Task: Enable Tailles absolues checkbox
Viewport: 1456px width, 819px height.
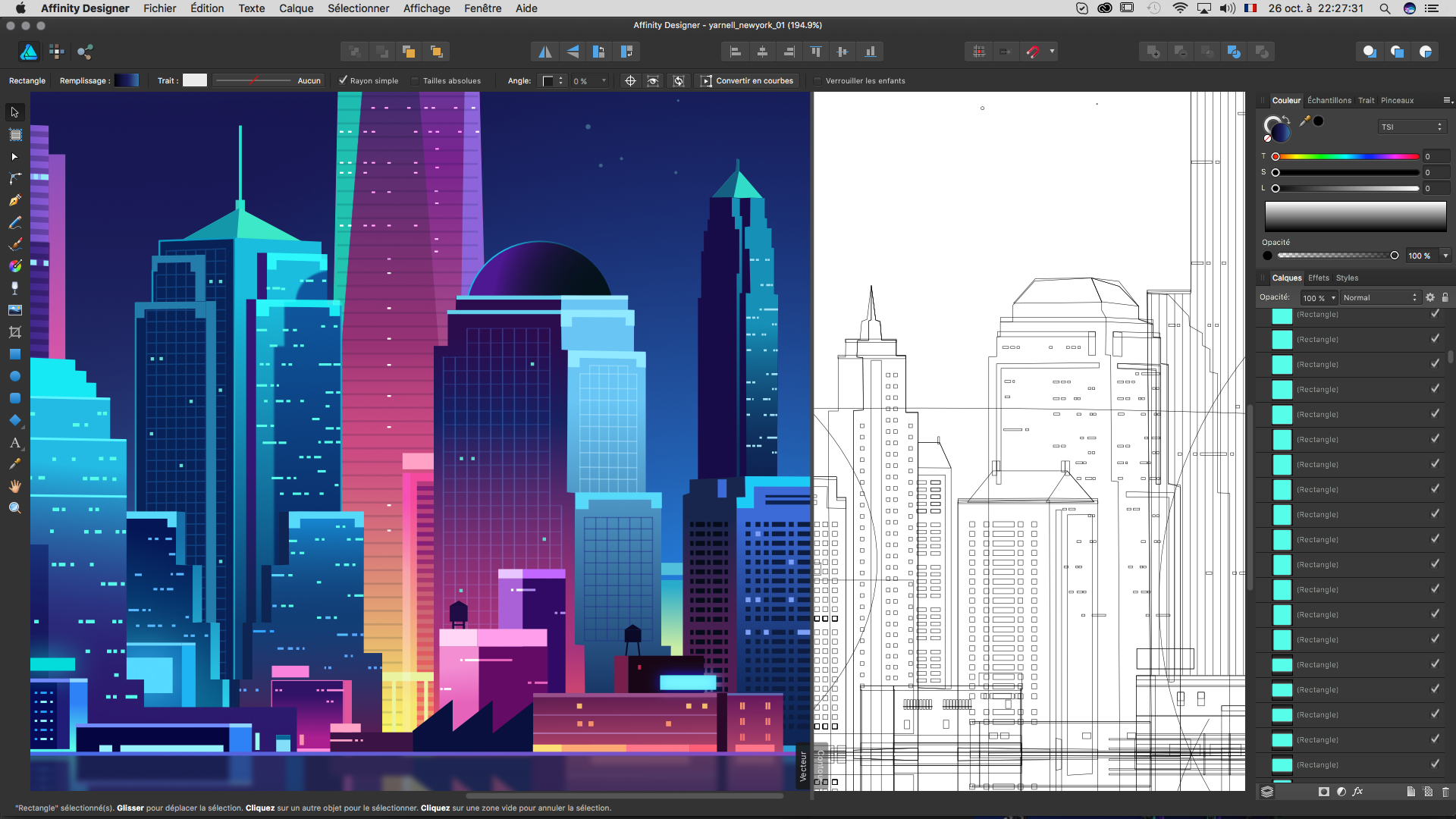Action: pos(416,80)
